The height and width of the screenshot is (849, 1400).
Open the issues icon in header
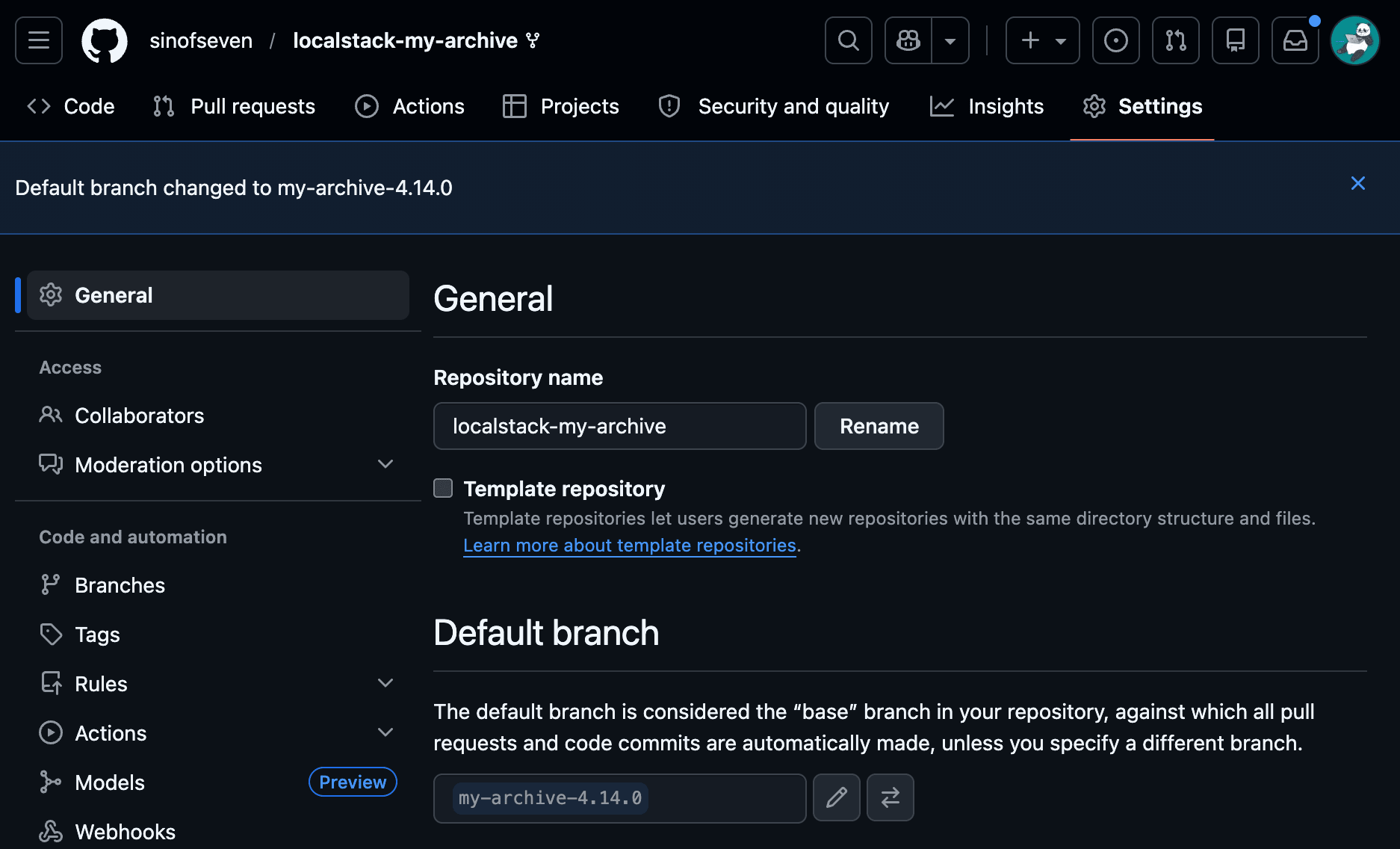[x=1115, y=40]
